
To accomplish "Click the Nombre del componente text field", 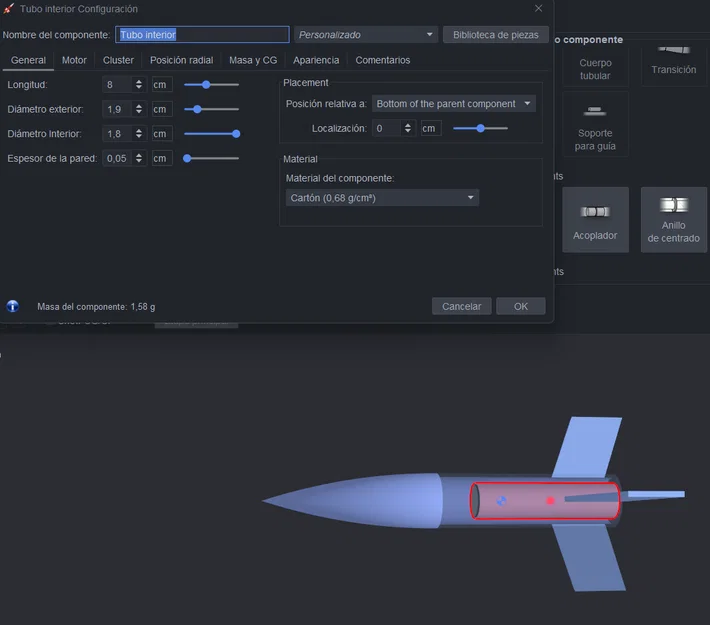I will pos(202,34).
